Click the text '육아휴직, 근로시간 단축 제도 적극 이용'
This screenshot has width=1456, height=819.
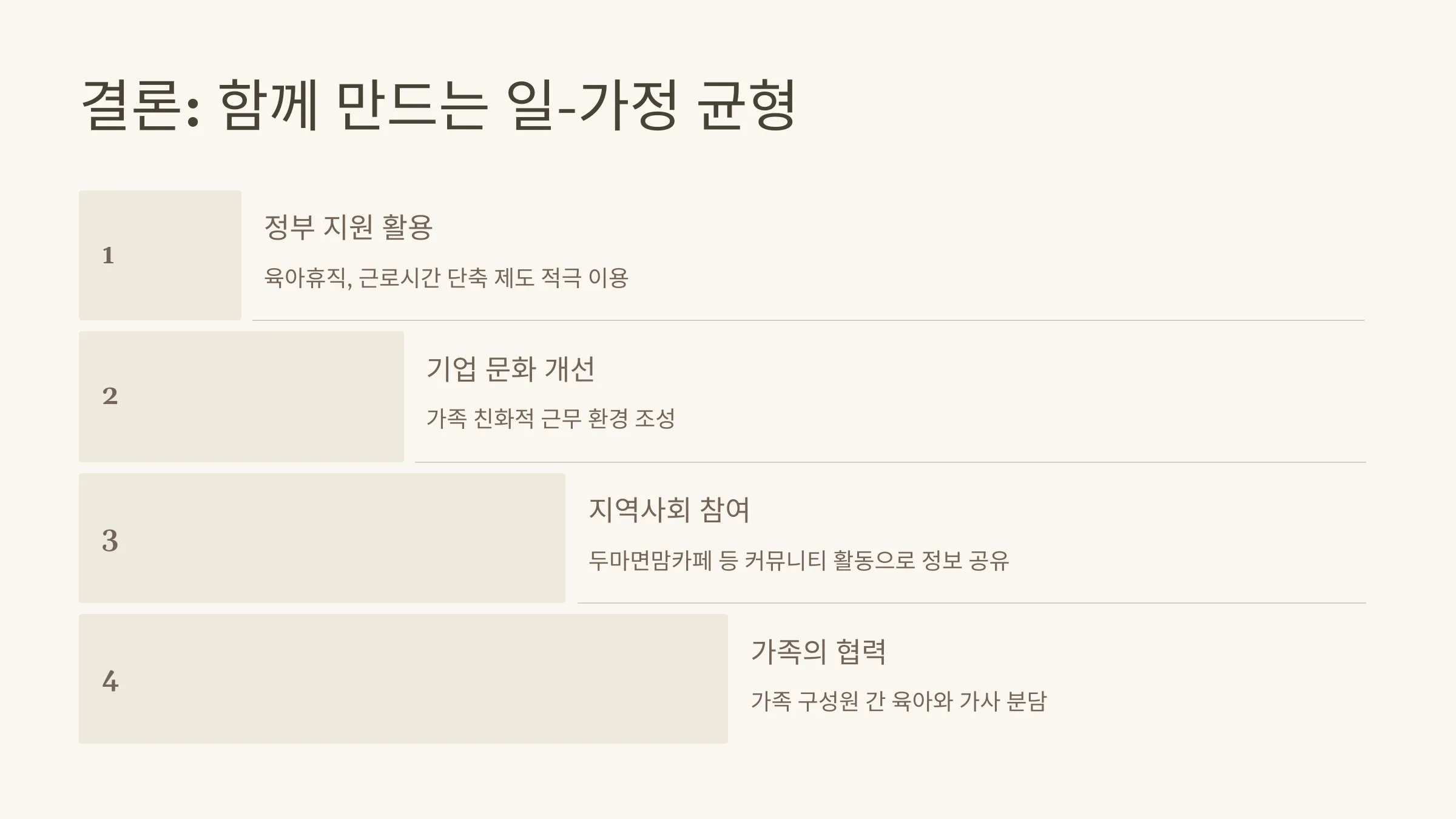(x=447, y=278)
